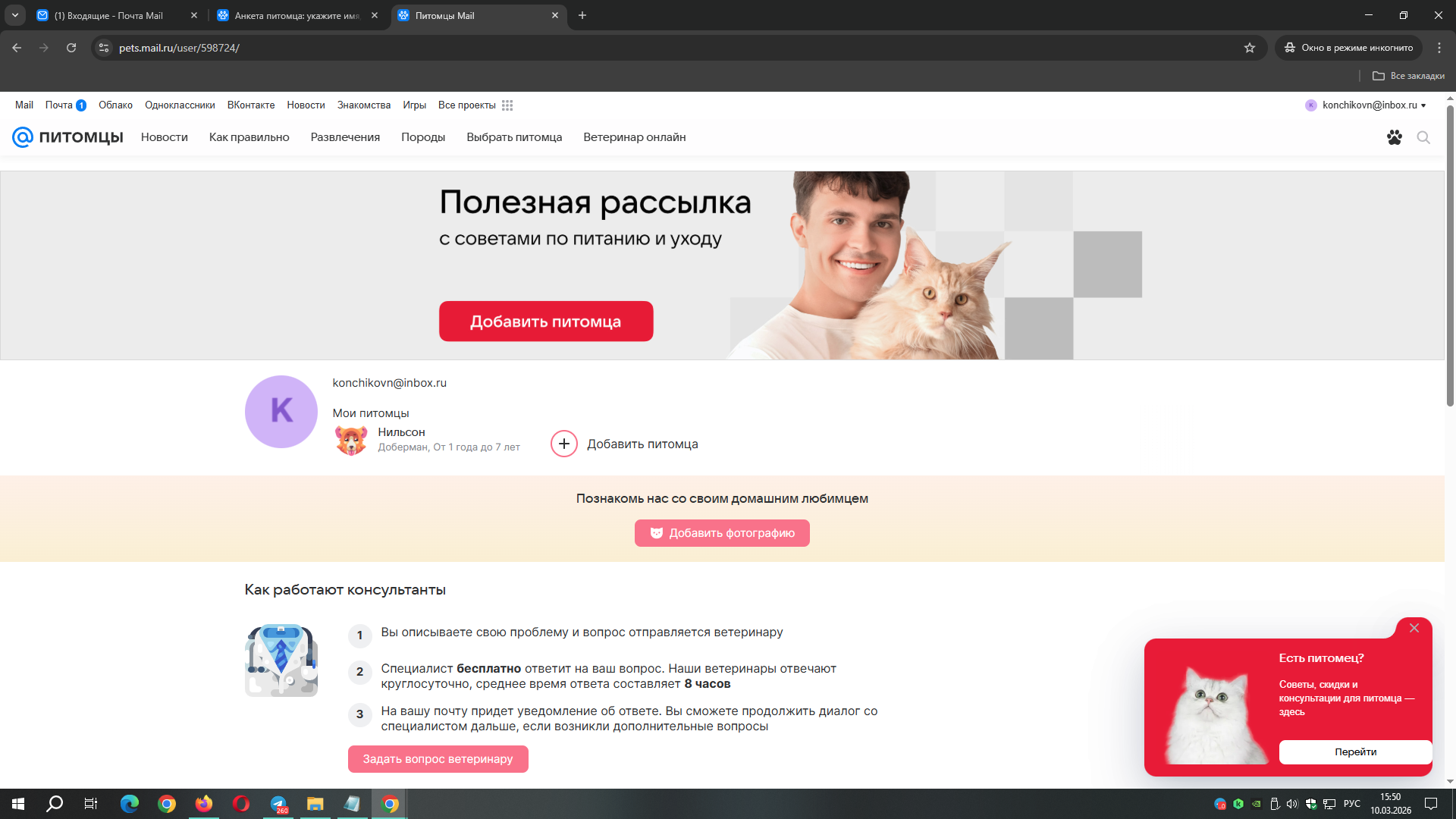Select the Породы menu item
Image resolution: width=1456 pixels, height=819 pixels.
(423, 137)
